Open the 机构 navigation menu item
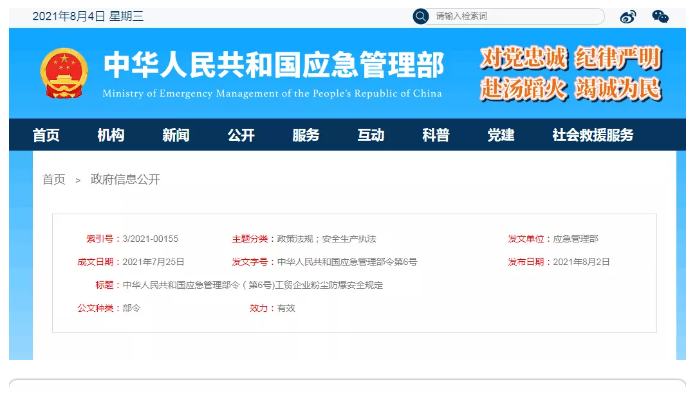Viewport: 696px width, 394px height. (111, 135)
